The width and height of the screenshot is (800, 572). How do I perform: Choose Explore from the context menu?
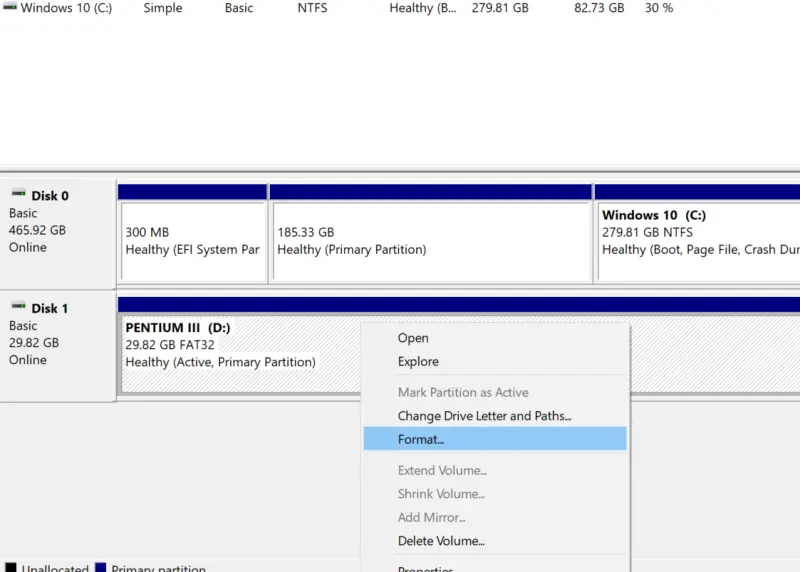[495, 361]
